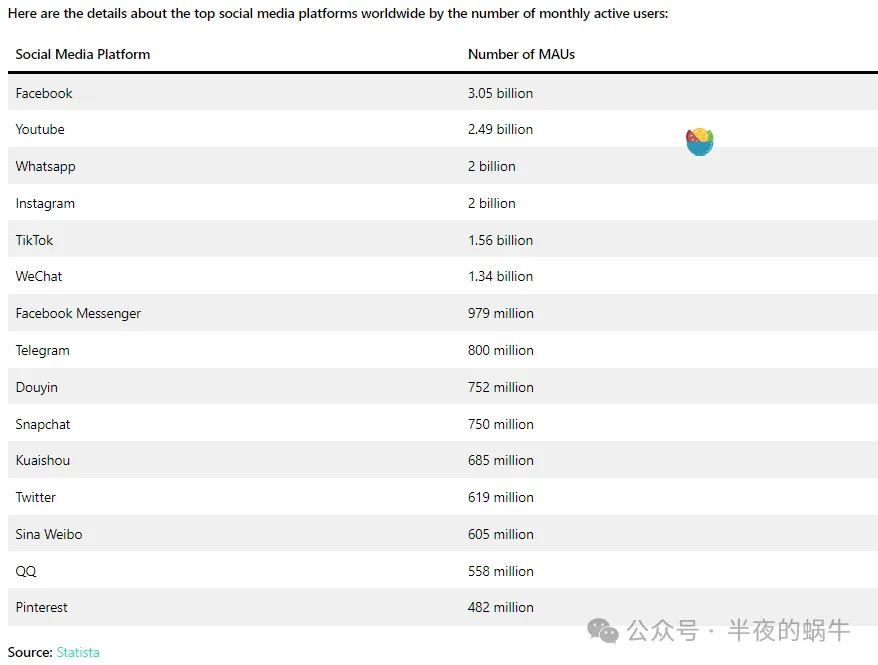Click the "TikTok" row name

click(34, 240)
